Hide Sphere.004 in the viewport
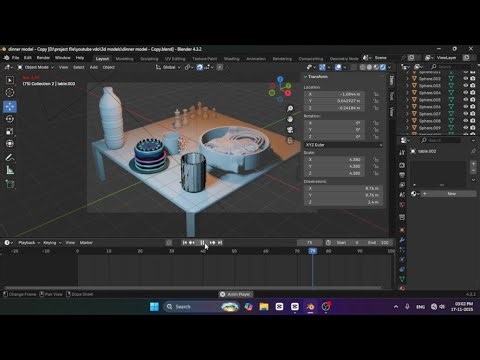The image size is (480, 360). [x=466, y=93]
